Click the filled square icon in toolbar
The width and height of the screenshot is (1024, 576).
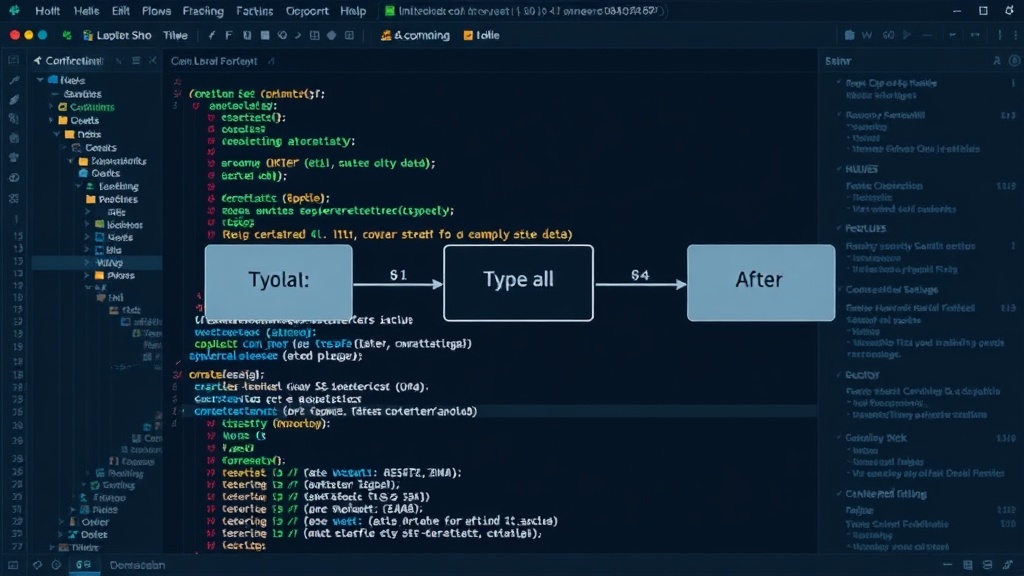[264, 35]
